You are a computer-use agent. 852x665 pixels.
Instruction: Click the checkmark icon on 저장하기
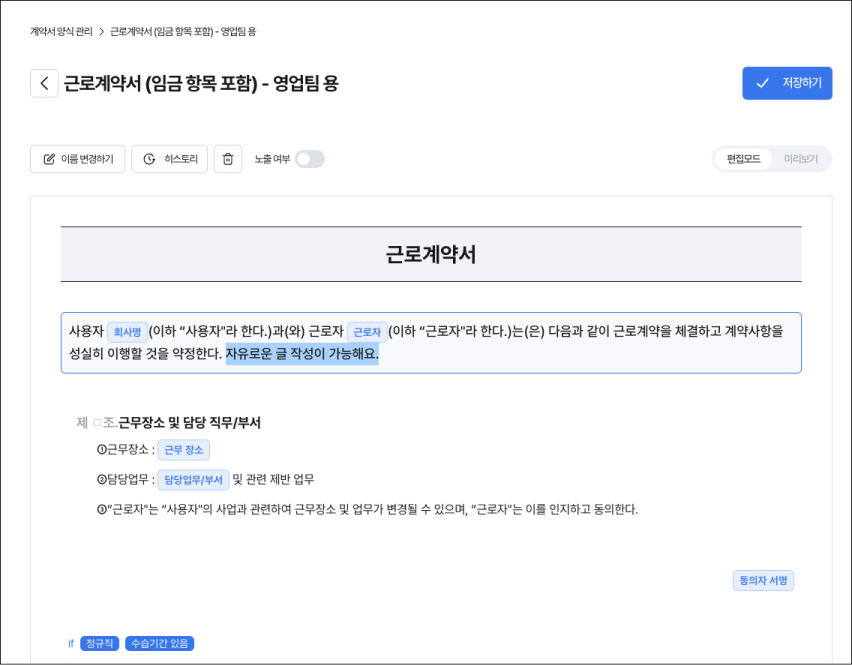click(763, 83)
